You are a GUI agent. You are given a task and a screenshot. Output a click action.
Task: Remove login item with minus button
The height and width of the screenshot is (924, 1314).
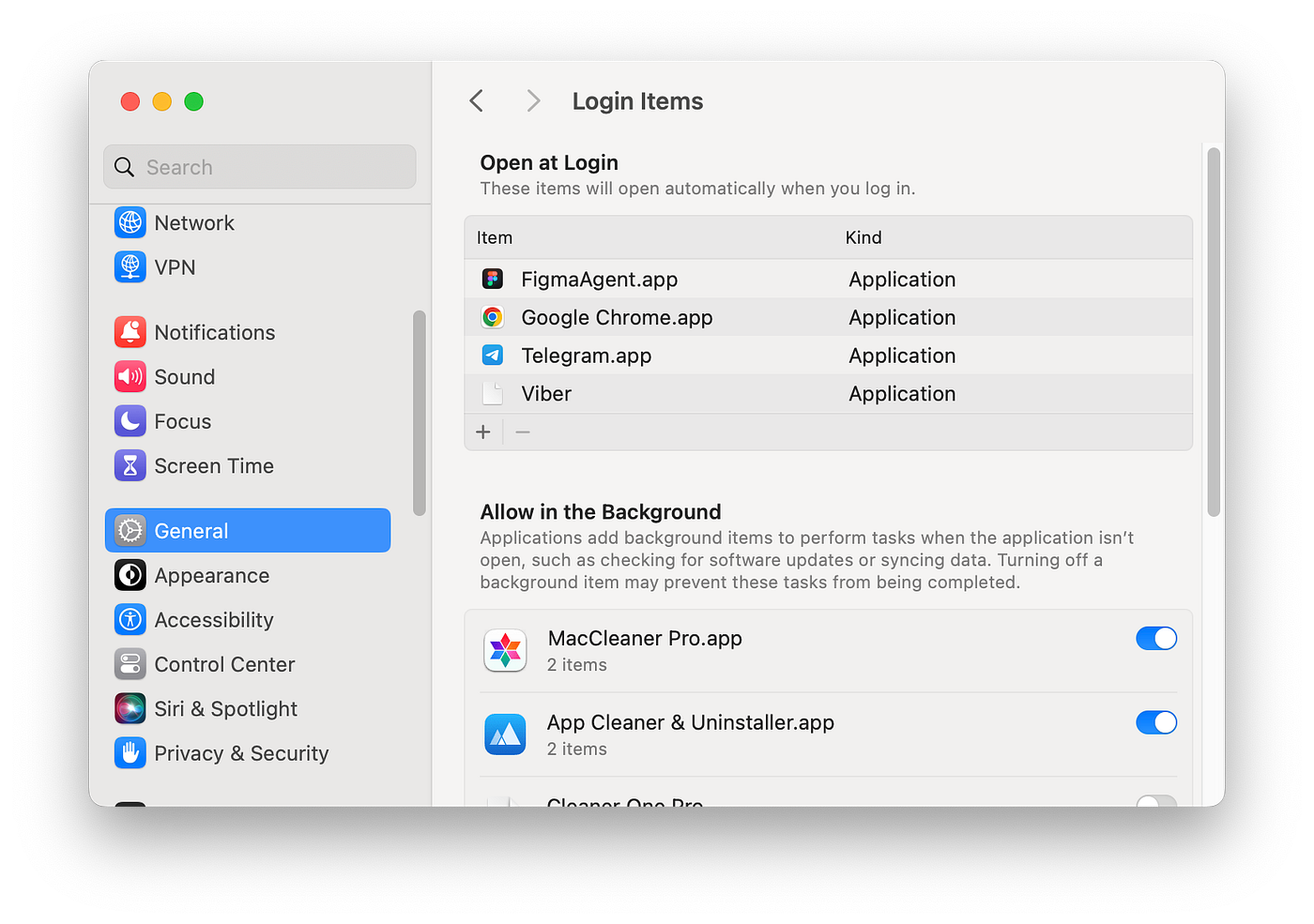pyautogui.click(x=523, y=432)
